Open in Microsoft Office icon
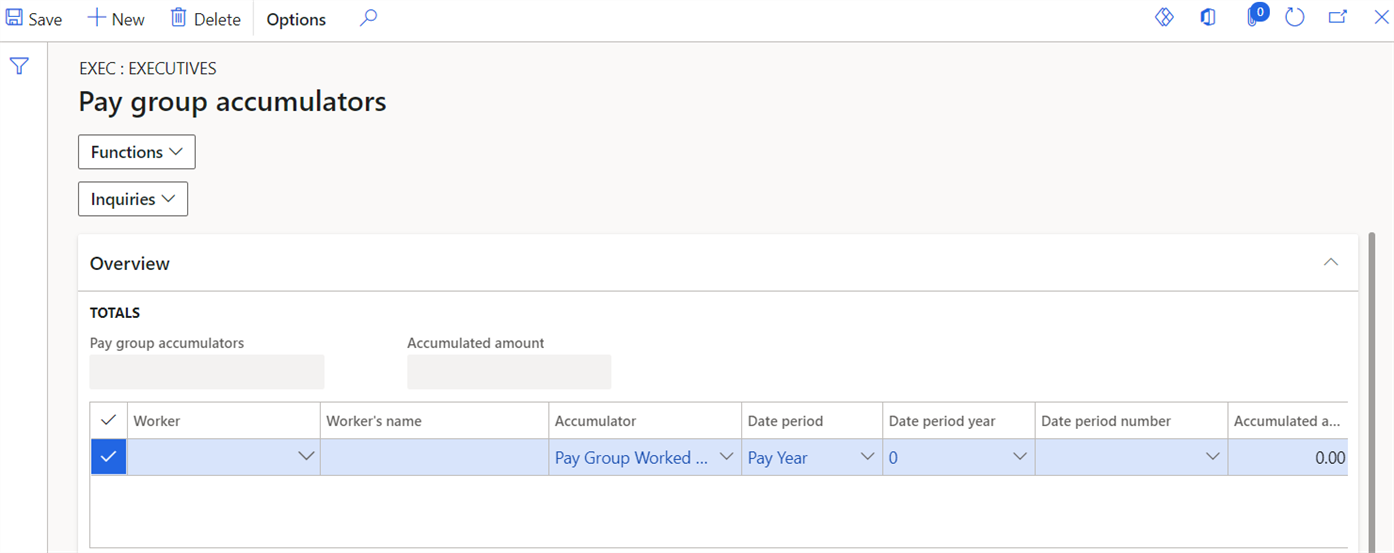Image resolution: width=1394 pixels, height=553 pixels. point(1208,17)
